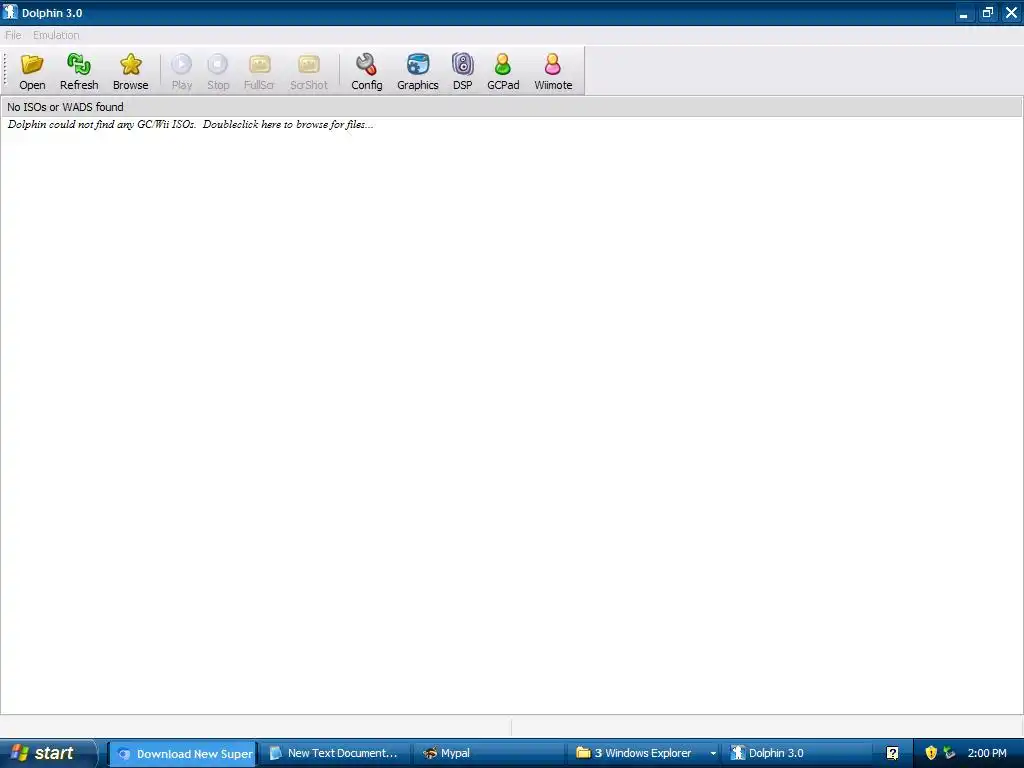This screenshot has width=1024, height=768.
Task: Refresh the game list
Action: tap(79, 71)
